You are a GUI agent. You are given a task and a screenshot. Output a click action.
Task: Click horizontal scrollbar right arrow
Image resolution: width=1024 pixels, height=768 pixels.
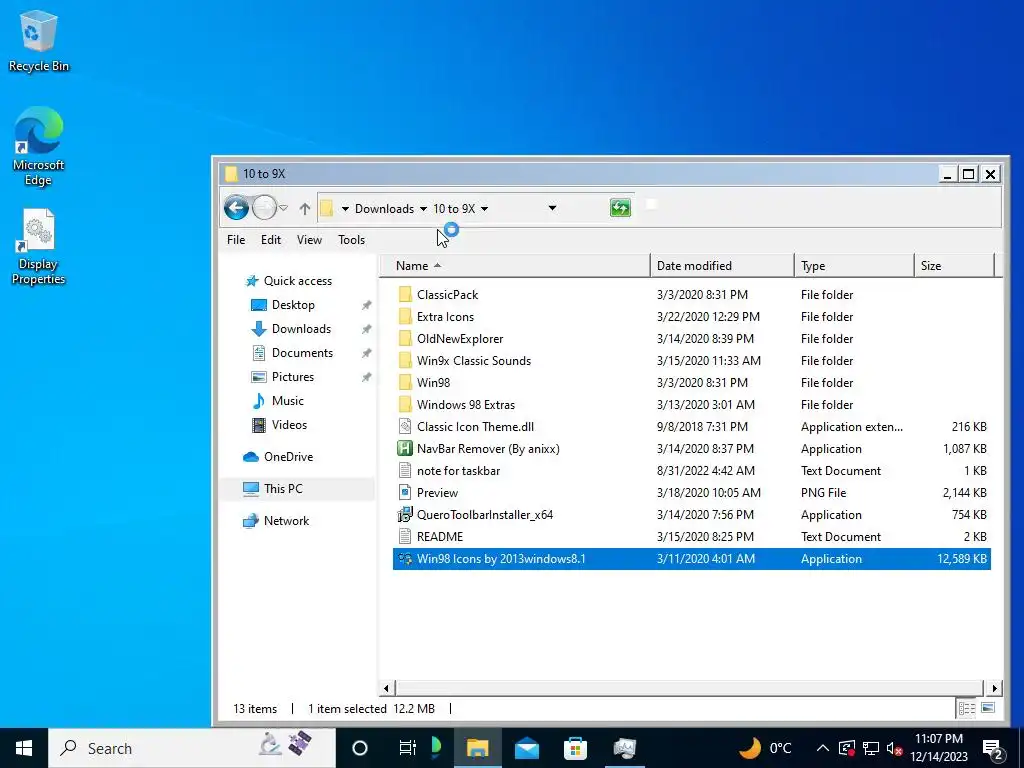994,688
